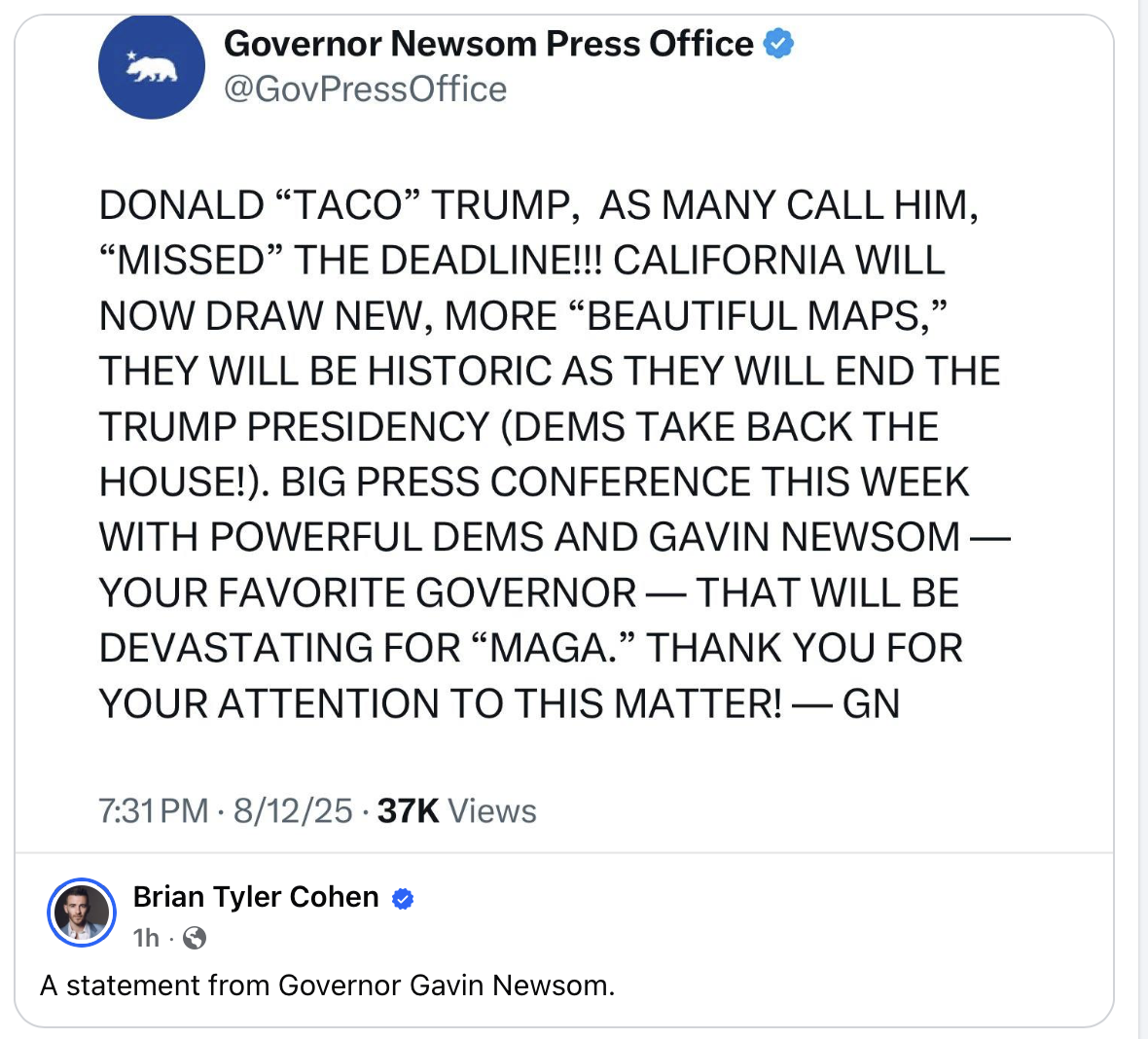Image resolution: width=1148 pixels, height=1039 pixels.
Task: Click the "YOUR FAVORITE GOVERNOR" phrase
Action: point(368,592)
